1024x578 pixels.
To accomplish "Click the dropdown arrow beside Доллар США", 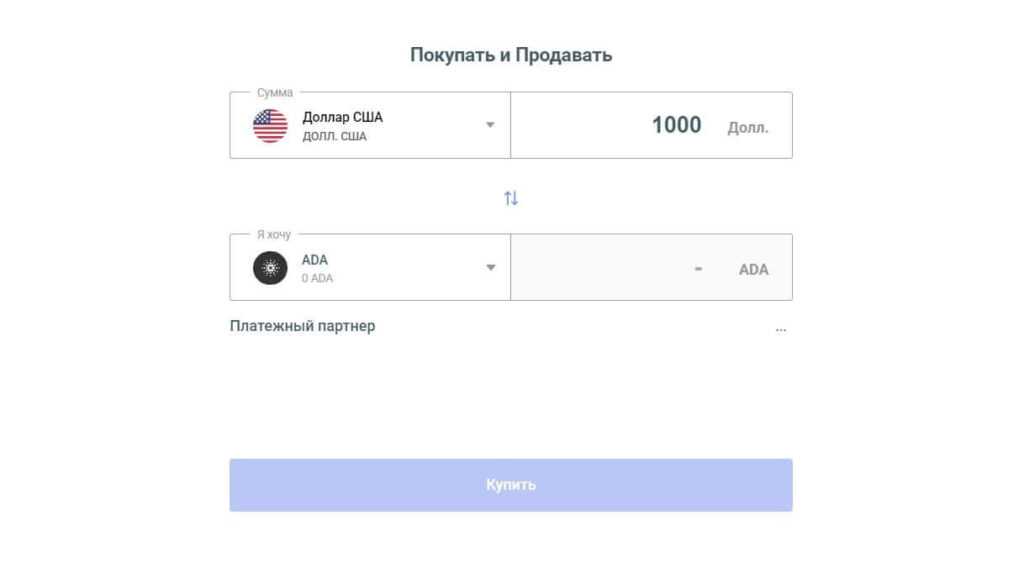I will click(x=490, y=124).
